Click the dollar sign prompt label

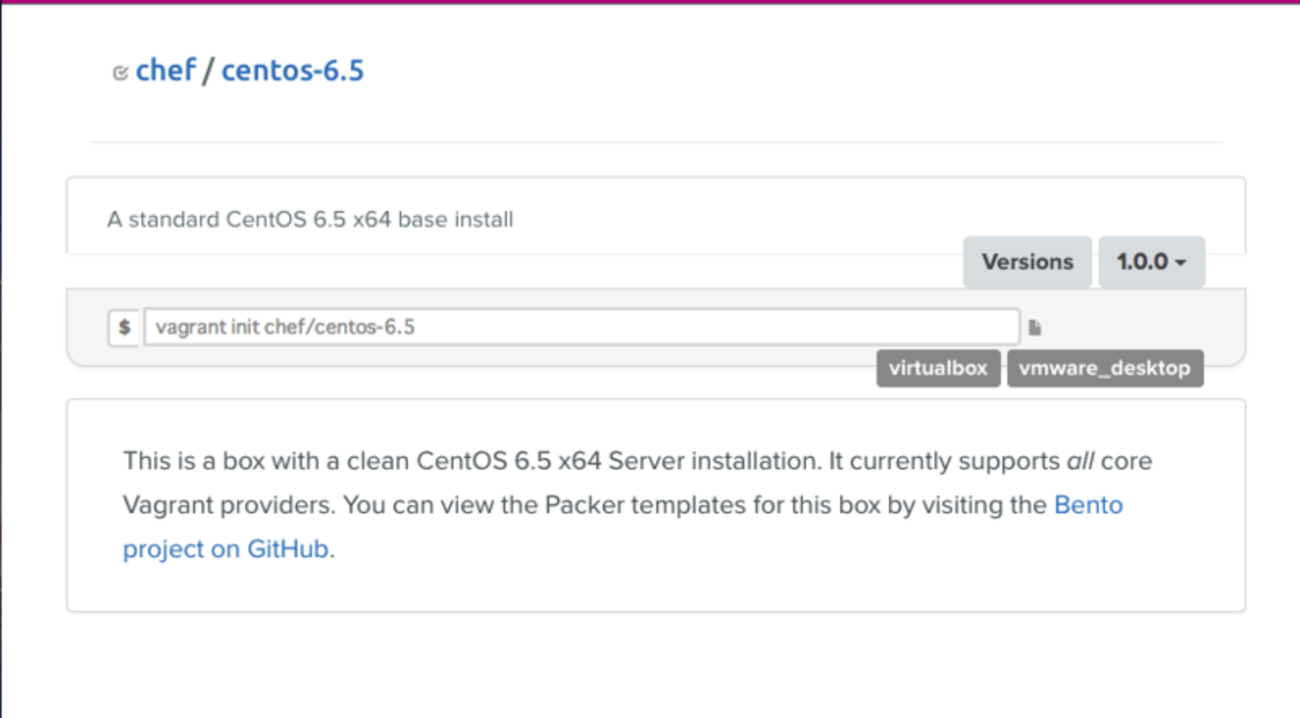[124, 327]
